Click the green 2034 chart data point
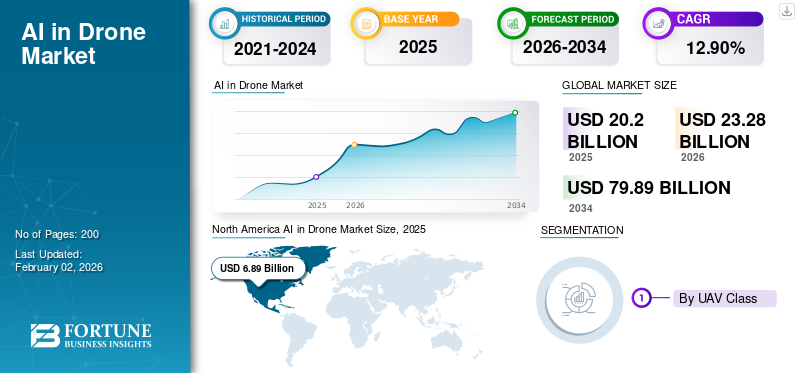This screenshot has height=373, width=800. [x=515, y=113]
